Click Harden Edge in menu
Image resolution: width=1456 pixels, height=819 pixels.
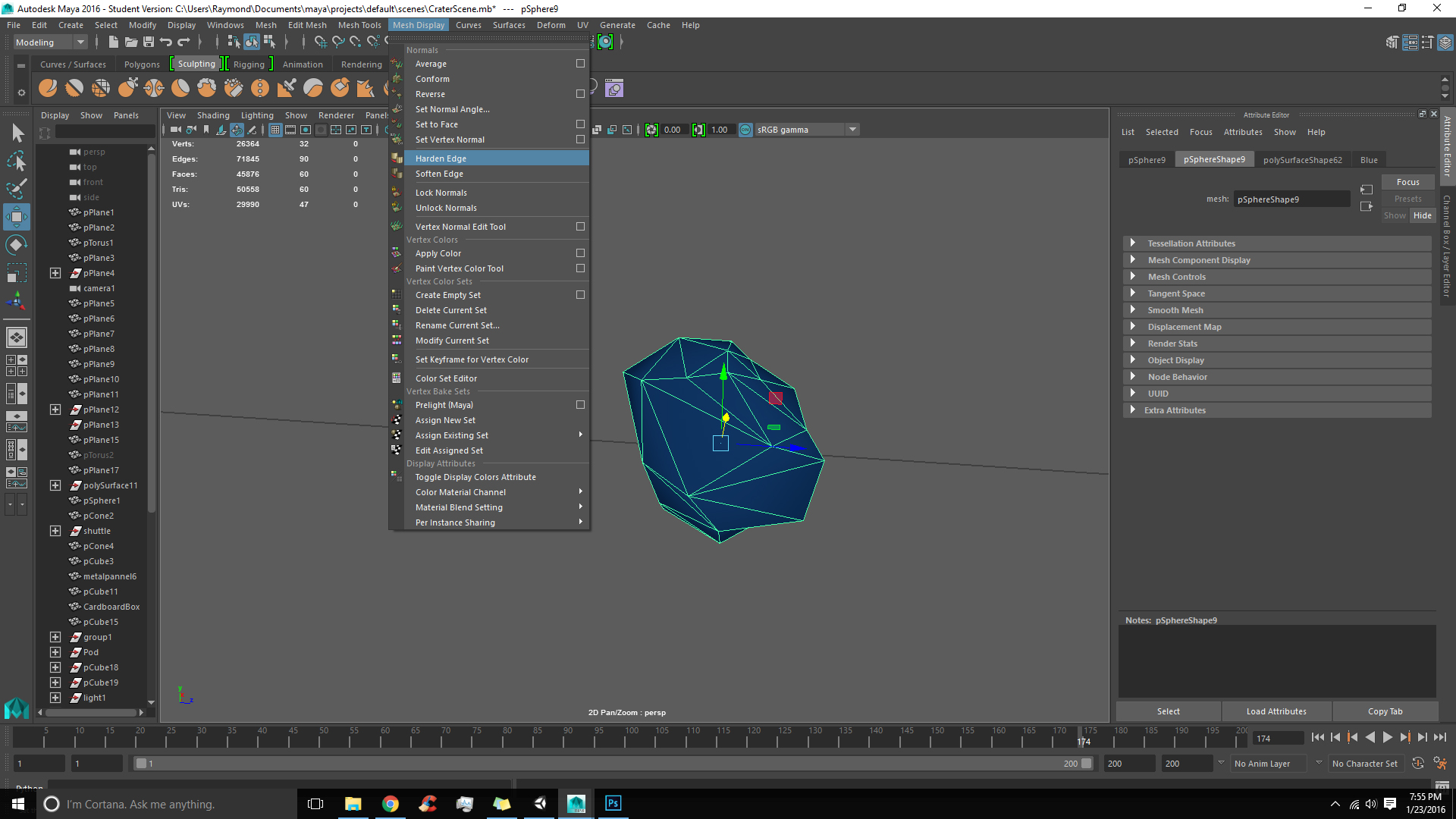(x=441, y=158)
